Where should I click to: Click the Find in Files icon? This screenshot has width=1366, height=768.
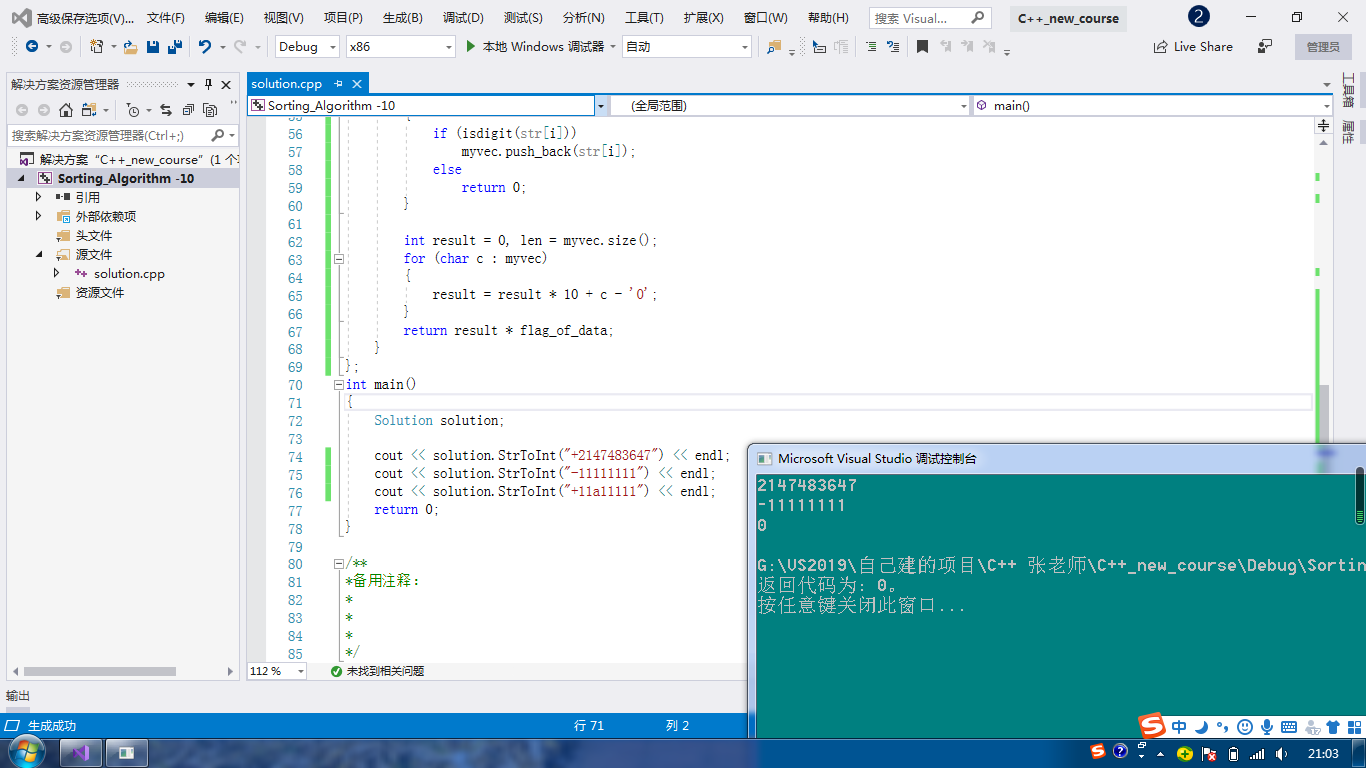tap(773, 46)
